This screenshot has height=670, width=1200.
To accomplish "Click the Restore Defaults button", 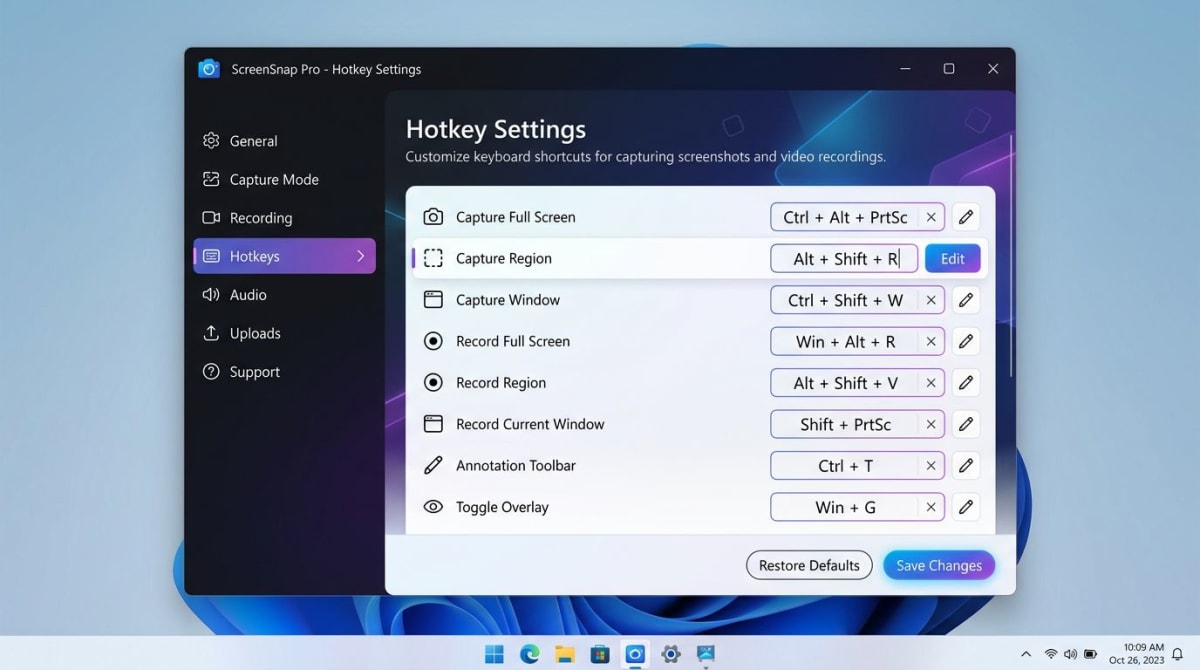I will click(809, 565).
